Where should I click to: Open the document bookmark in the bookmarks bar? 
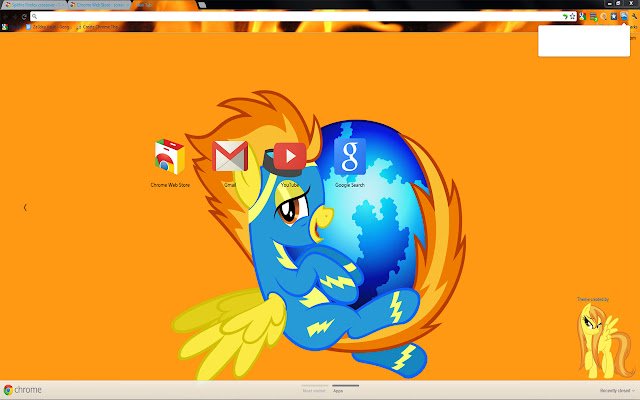coord(48,27)
